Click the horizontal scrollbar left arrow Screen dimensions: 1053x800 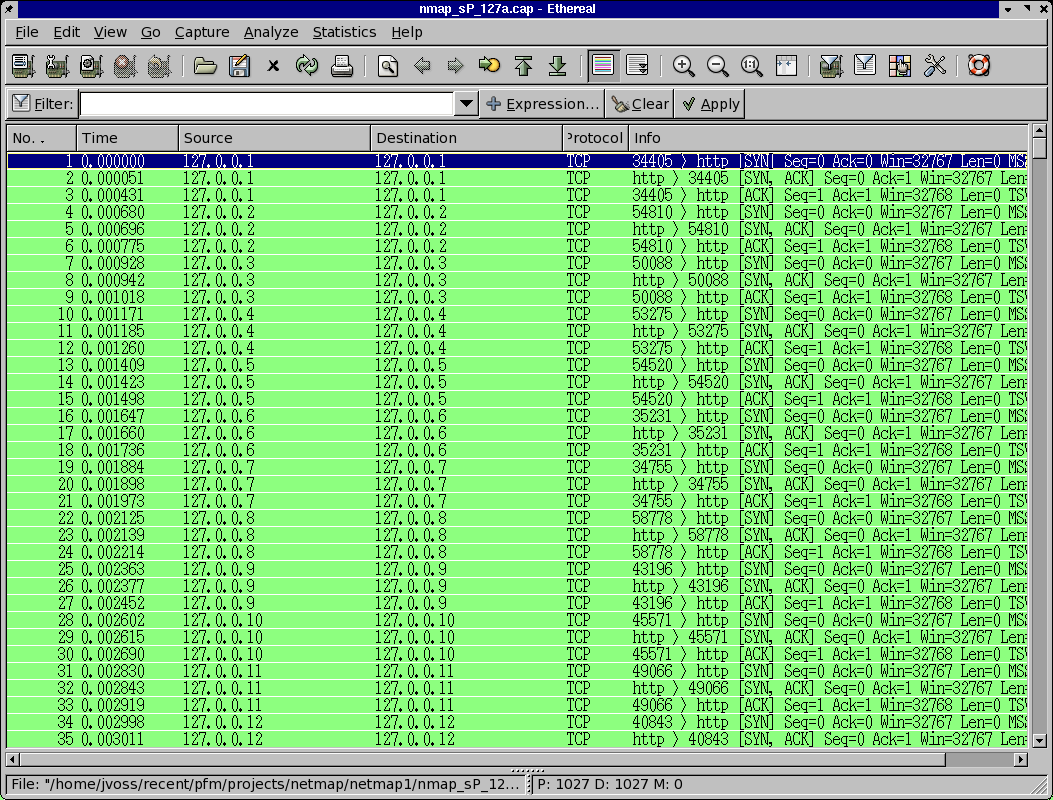coord(12,760)
